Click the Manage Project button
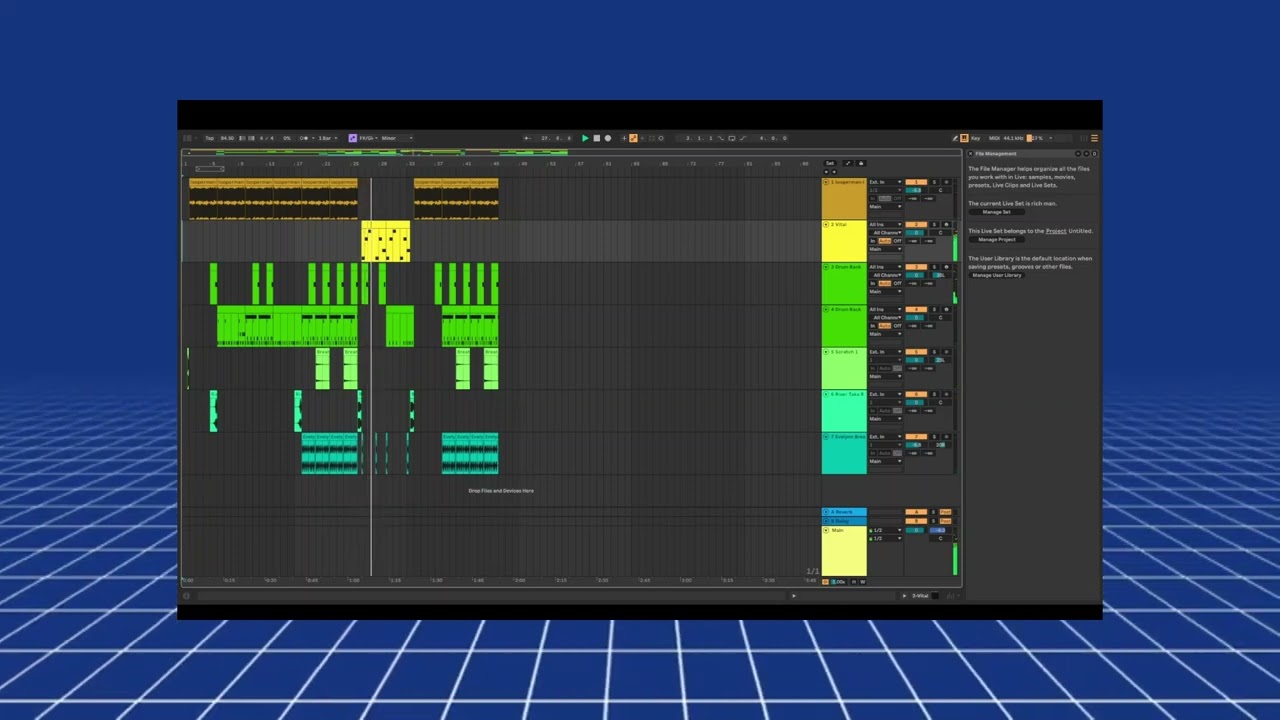The height and width of the screenshot is (720, 1280). 997,240
